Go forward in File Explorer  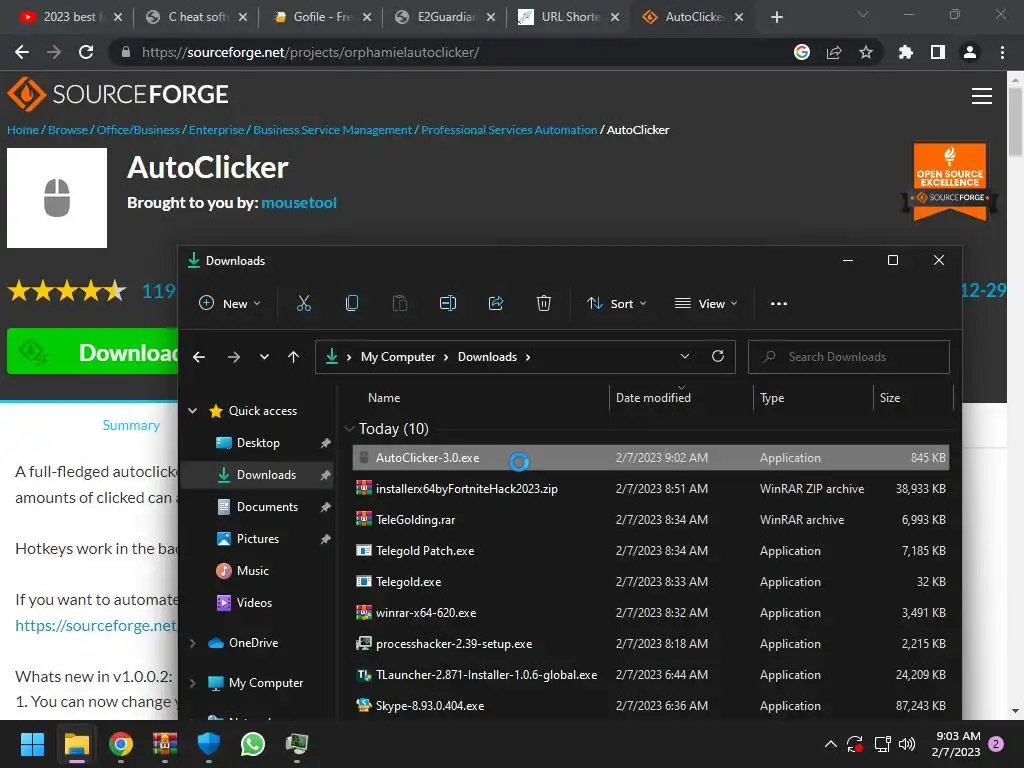pyautogui.click(x=234, y=357)
